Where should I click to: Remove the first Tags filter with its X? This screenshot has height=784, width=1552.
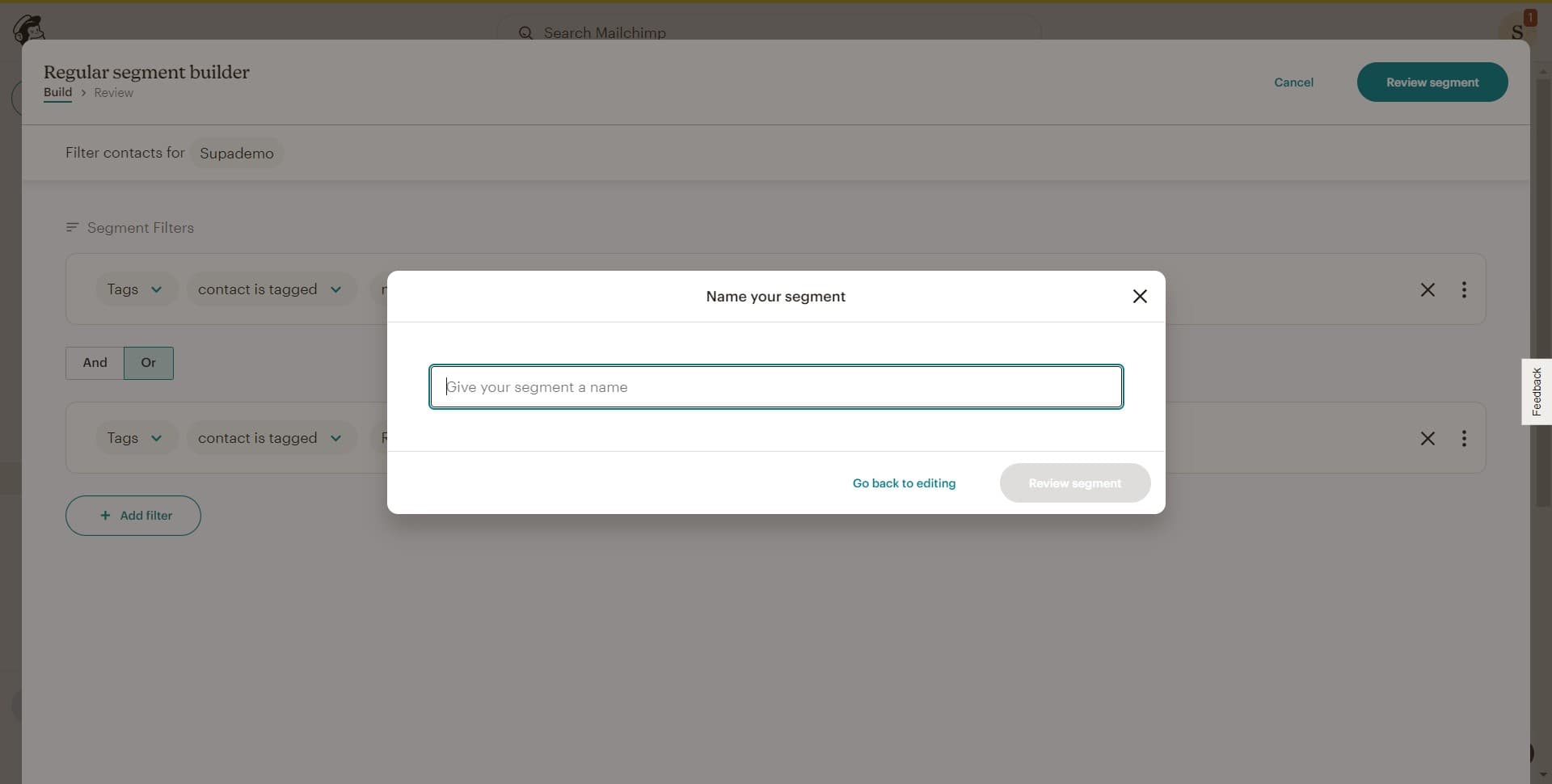[x=1428, y=289]
